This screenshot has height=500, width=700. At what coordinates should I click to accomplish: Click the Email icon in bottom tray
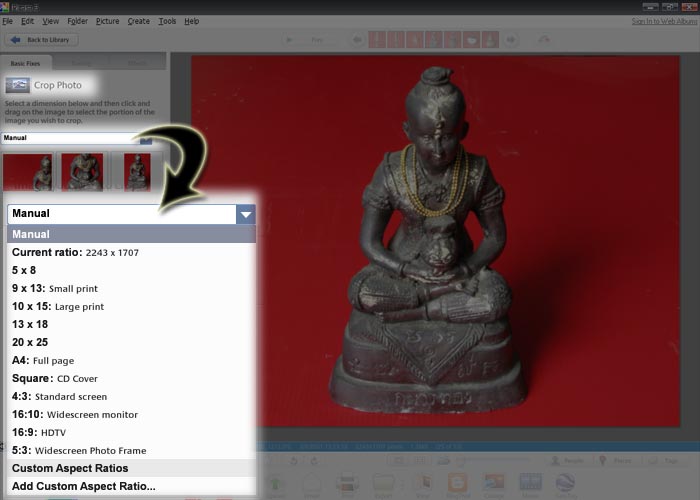[x=312, y=485]
